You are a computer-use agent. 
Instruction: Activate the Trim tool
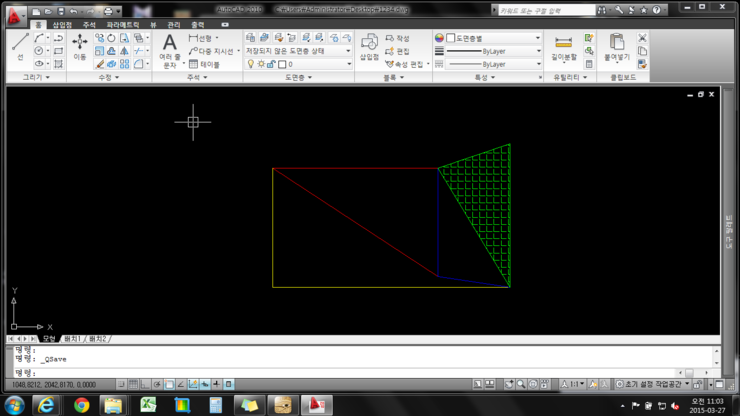138,51
